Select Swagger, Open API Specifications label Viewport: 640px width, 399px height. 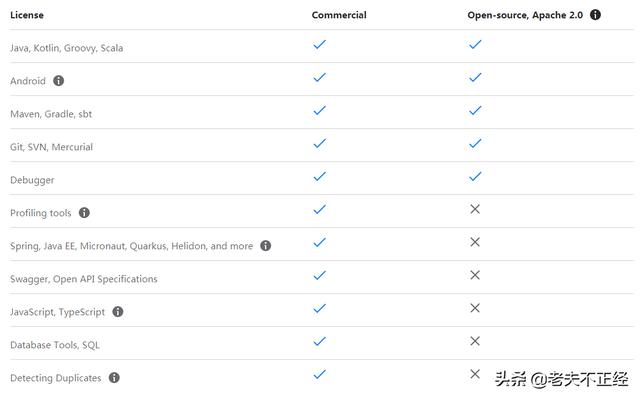84,279
